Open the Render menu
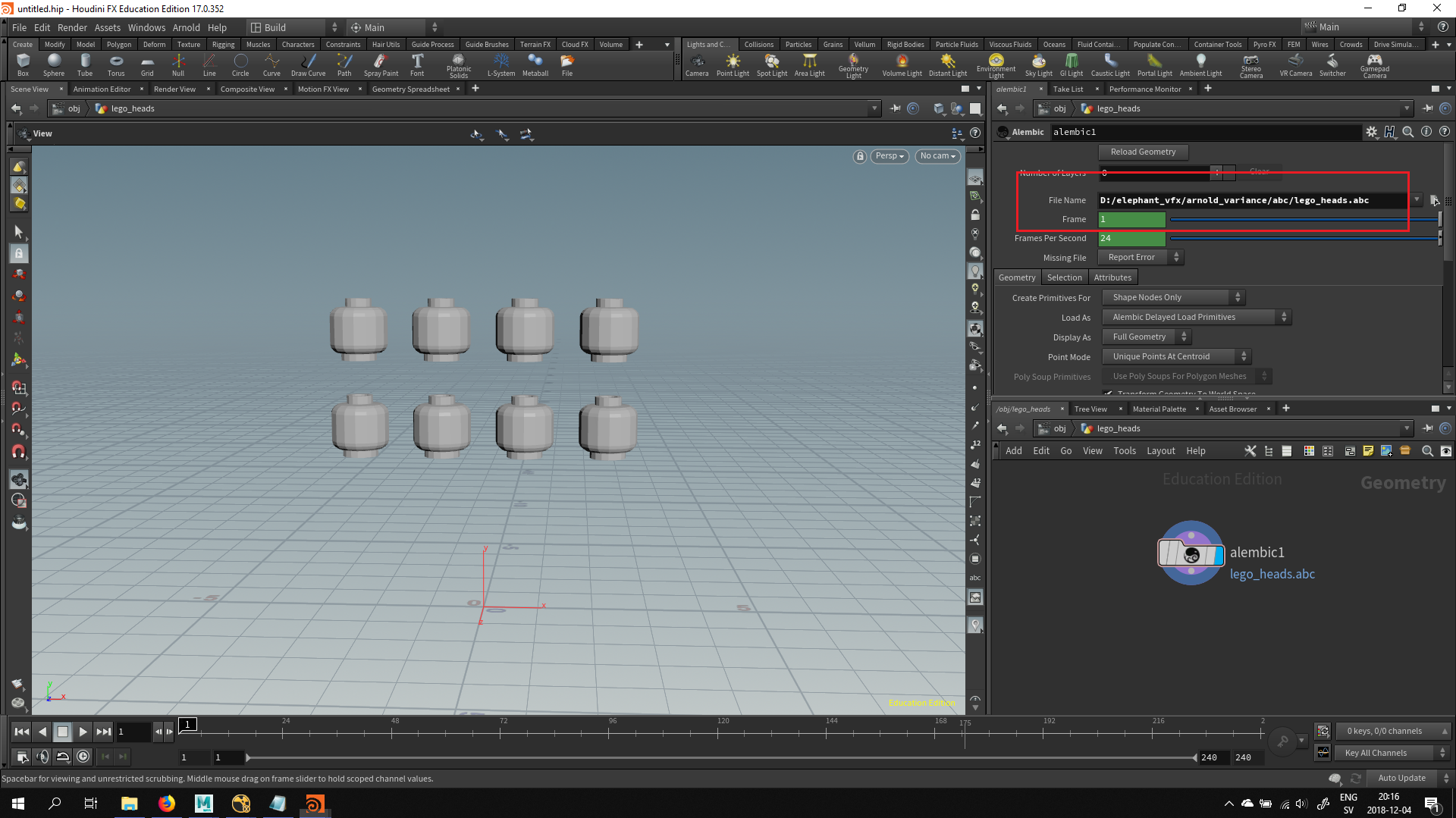1456x818 pixels. click(72, 27)
